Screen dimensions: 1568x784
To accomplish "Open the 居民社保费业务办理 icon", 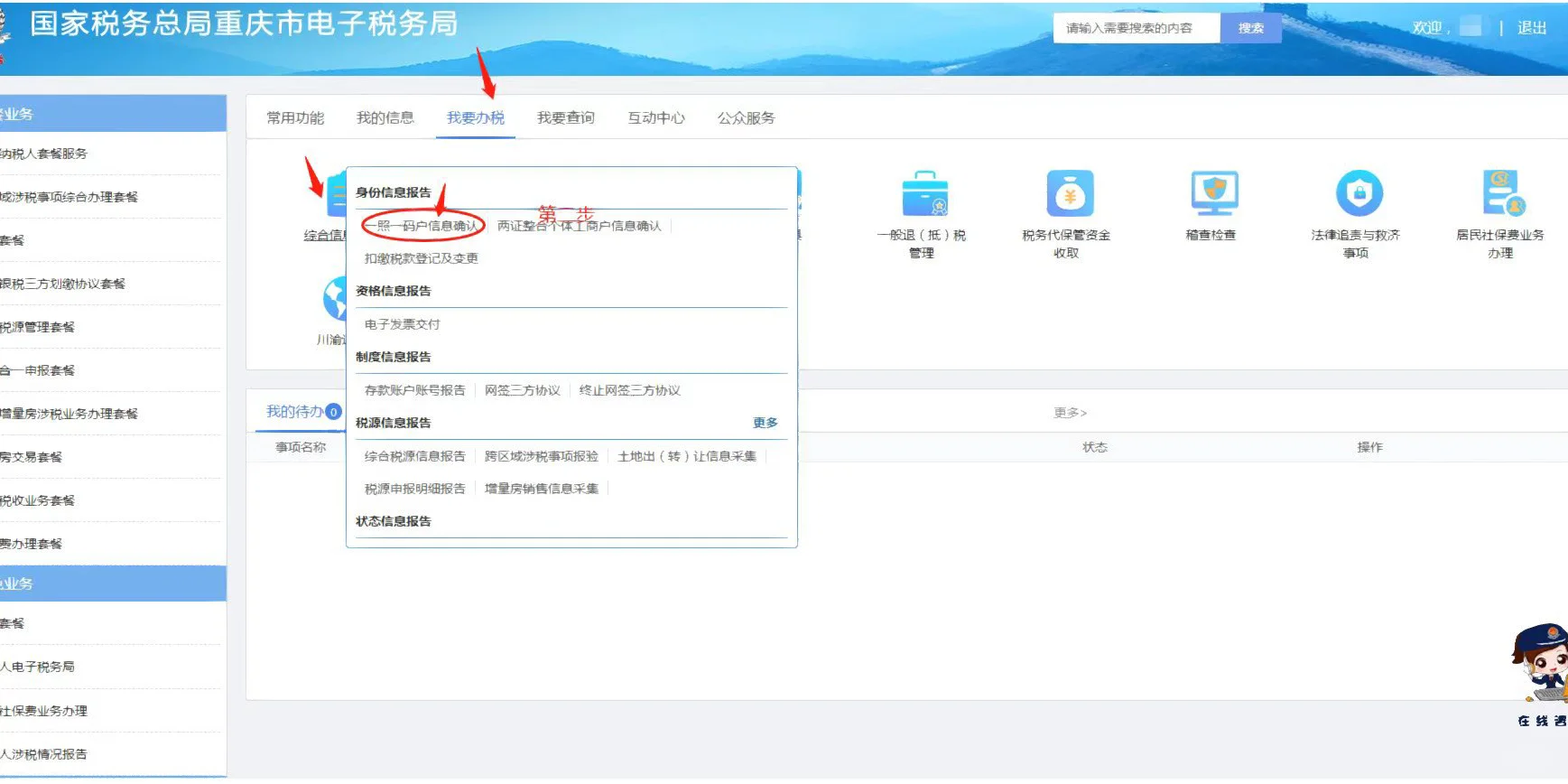I will click(1502, 194).
